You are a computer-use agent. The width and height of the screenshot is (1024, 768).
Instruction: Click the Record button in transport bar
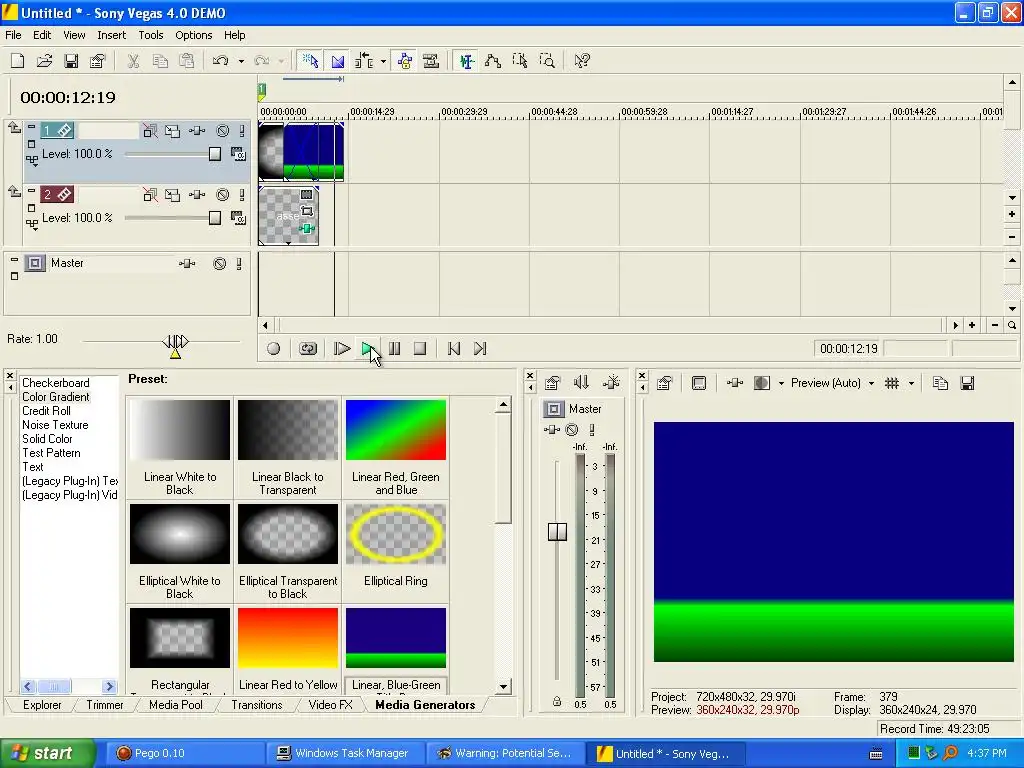coord(273,349)
